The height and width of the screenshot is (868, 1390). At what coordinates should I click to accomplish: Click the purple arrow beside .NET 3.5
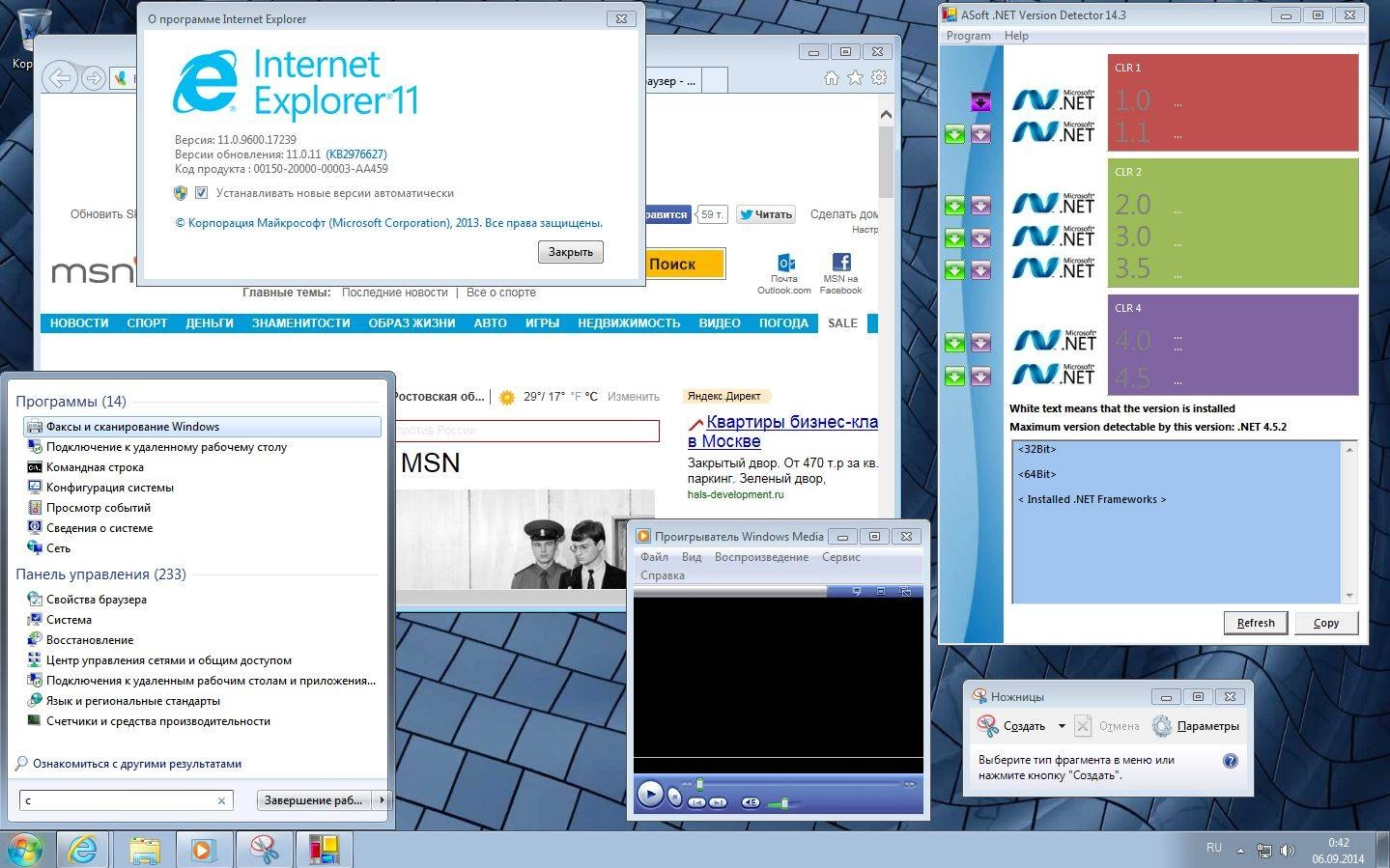pos(980,270)
